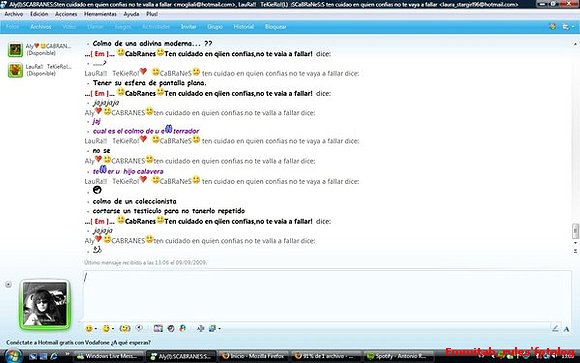
Task: Click Fotos in the blue toolbar
Action: (x=13, y=27)
